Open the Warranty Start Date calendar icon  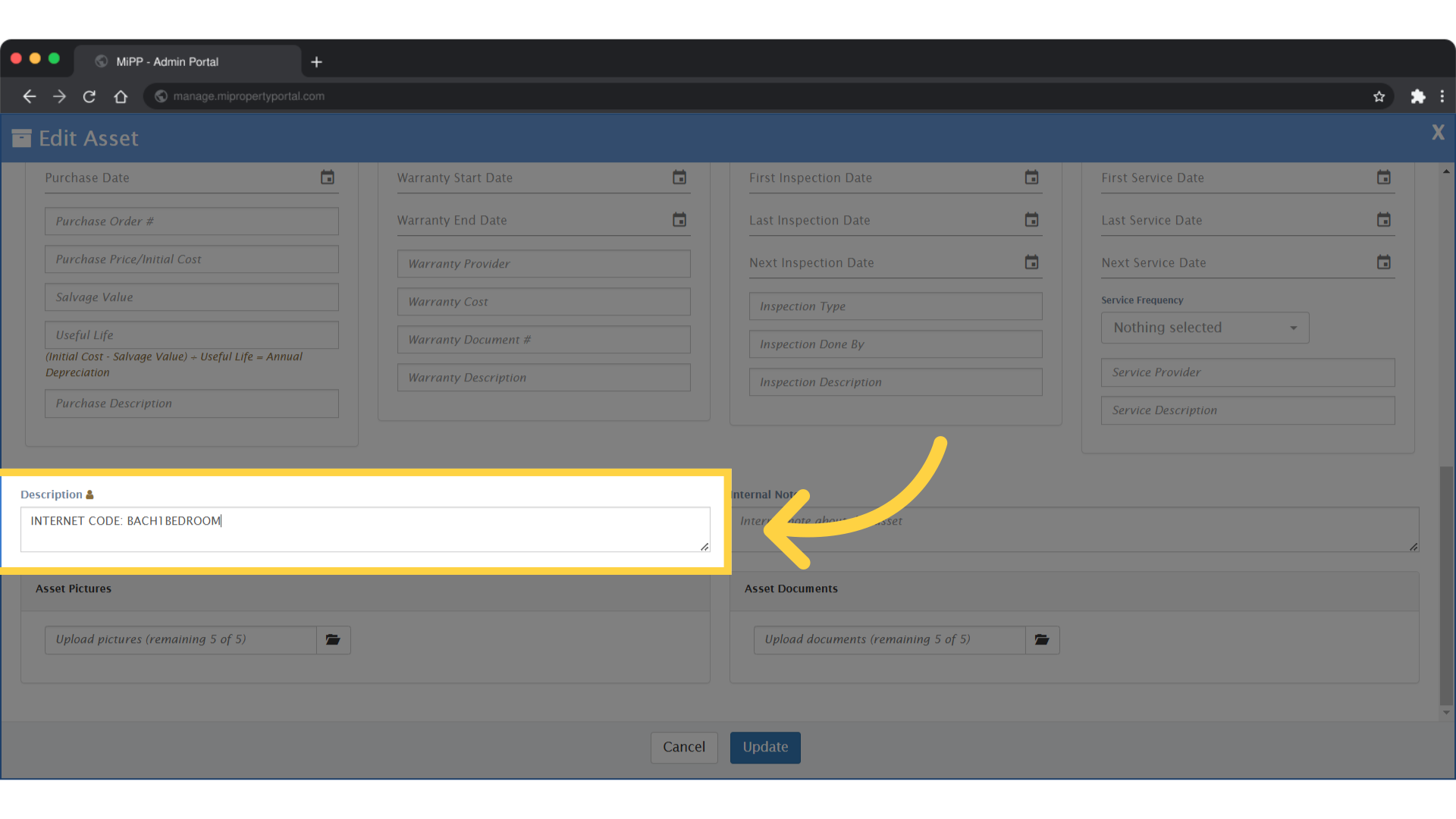pos(679,177)
